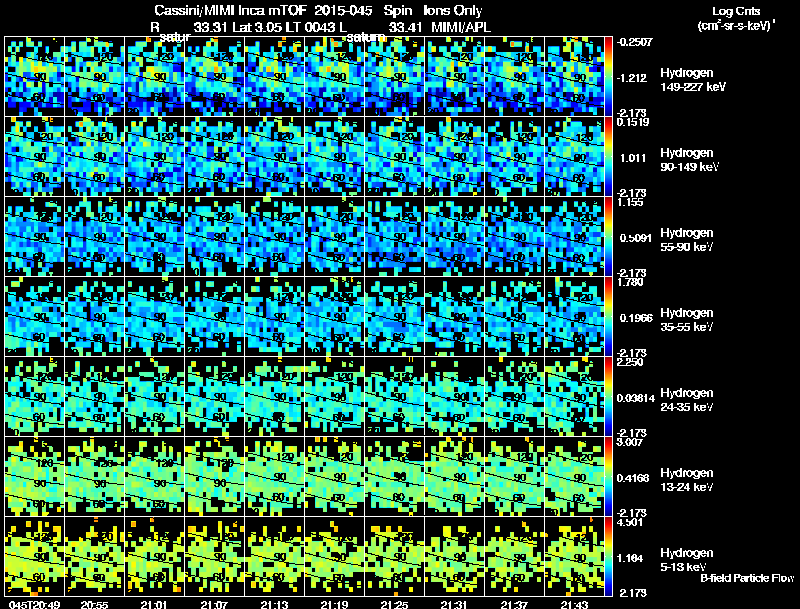Open the 21:31 panel in 149-227 keV row

pyautogui.click(x=454, y=77)
